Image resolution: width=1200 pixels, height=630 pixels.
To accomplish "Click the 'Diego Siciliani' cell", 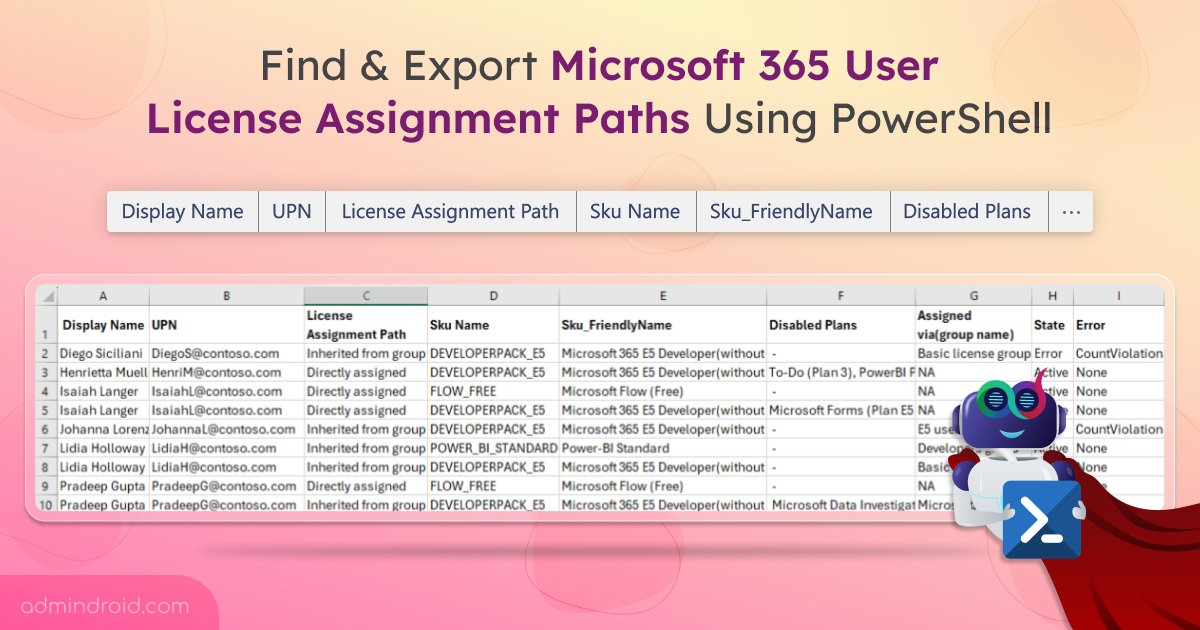I will tap(104, 353).
